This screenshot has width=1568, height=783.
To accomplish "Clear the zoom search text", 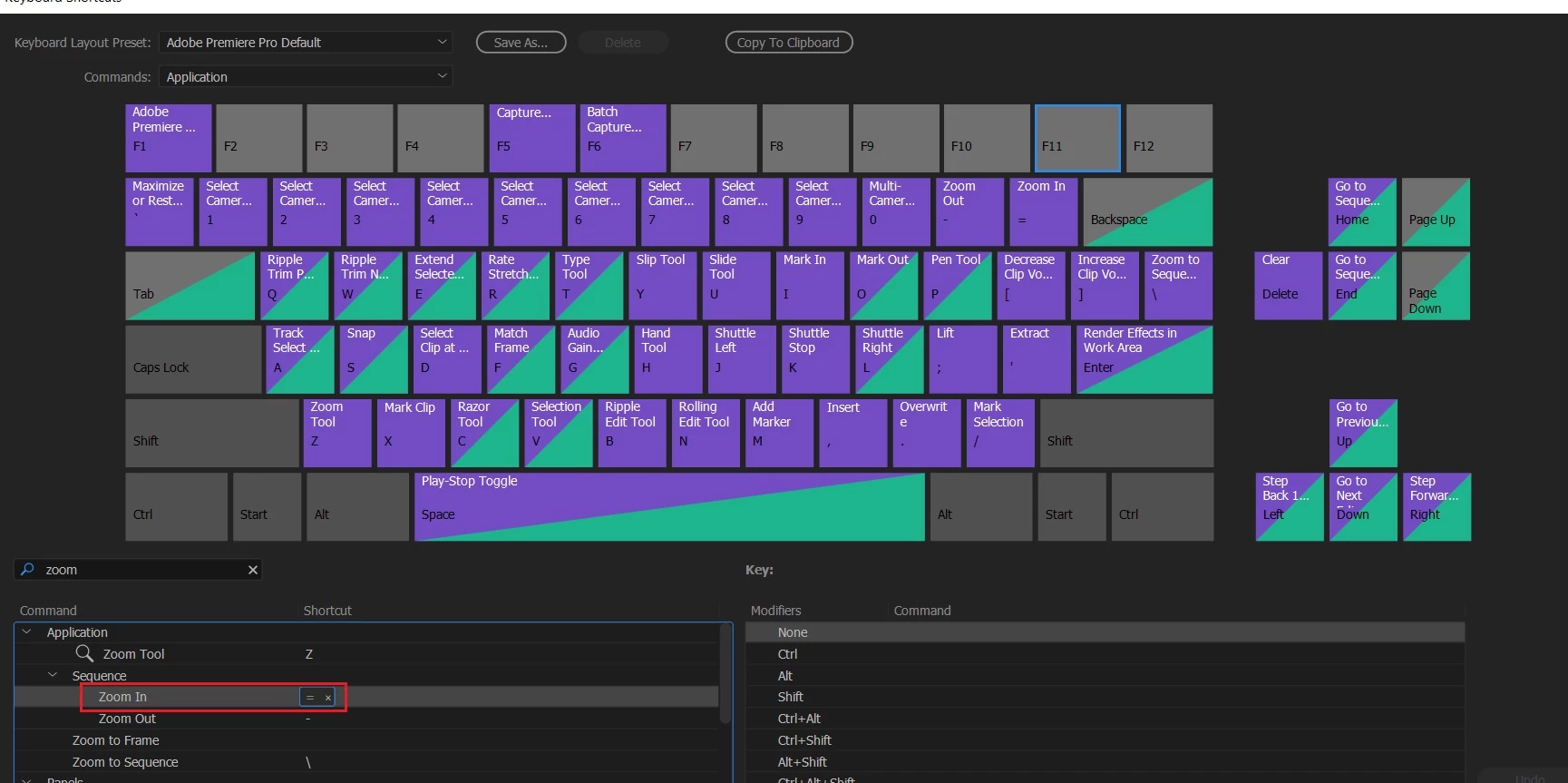I will 253,570.
